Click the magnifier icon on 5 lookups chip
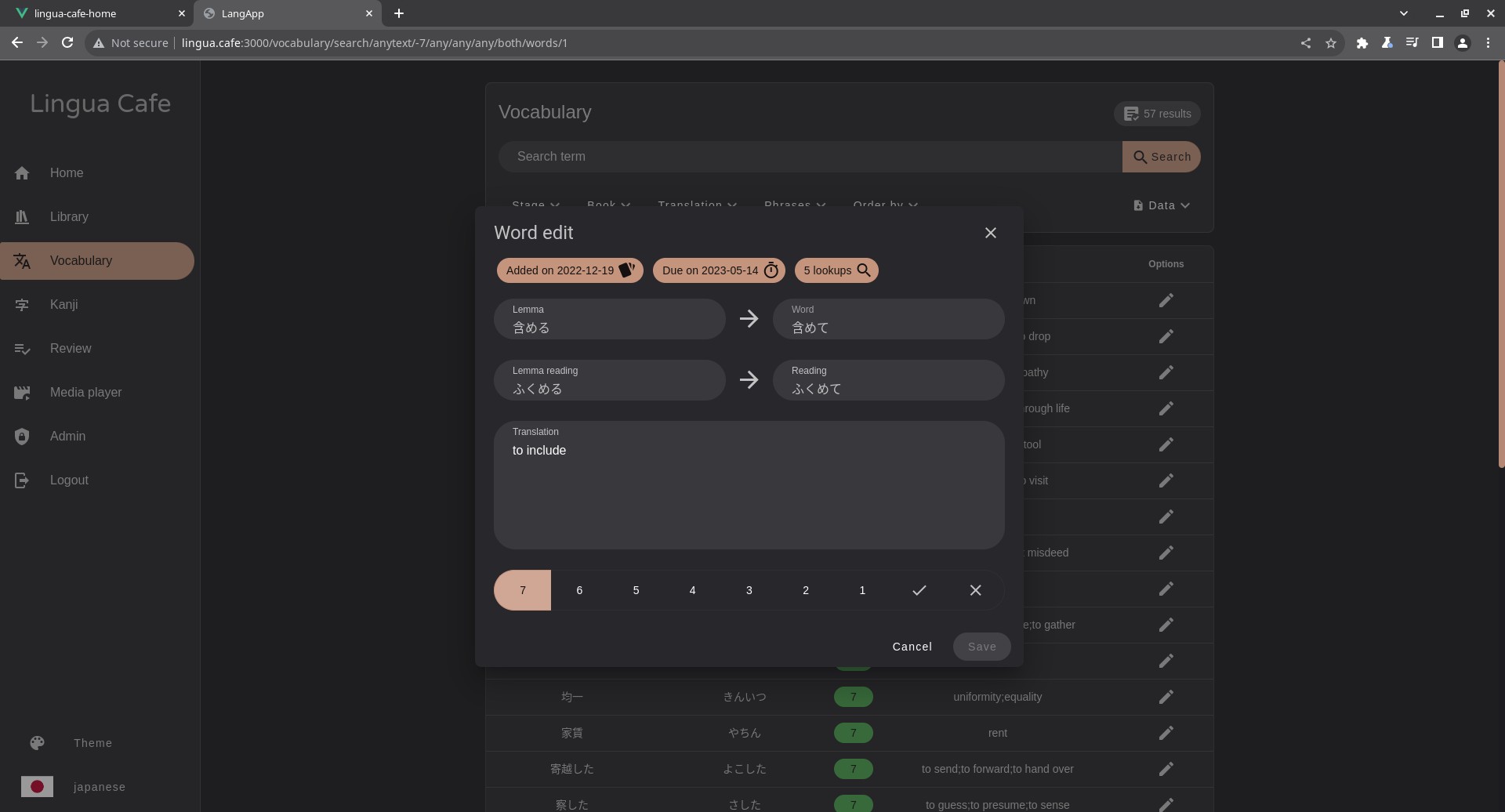Viewport: 1505px width, 812px height. (863, 270)
